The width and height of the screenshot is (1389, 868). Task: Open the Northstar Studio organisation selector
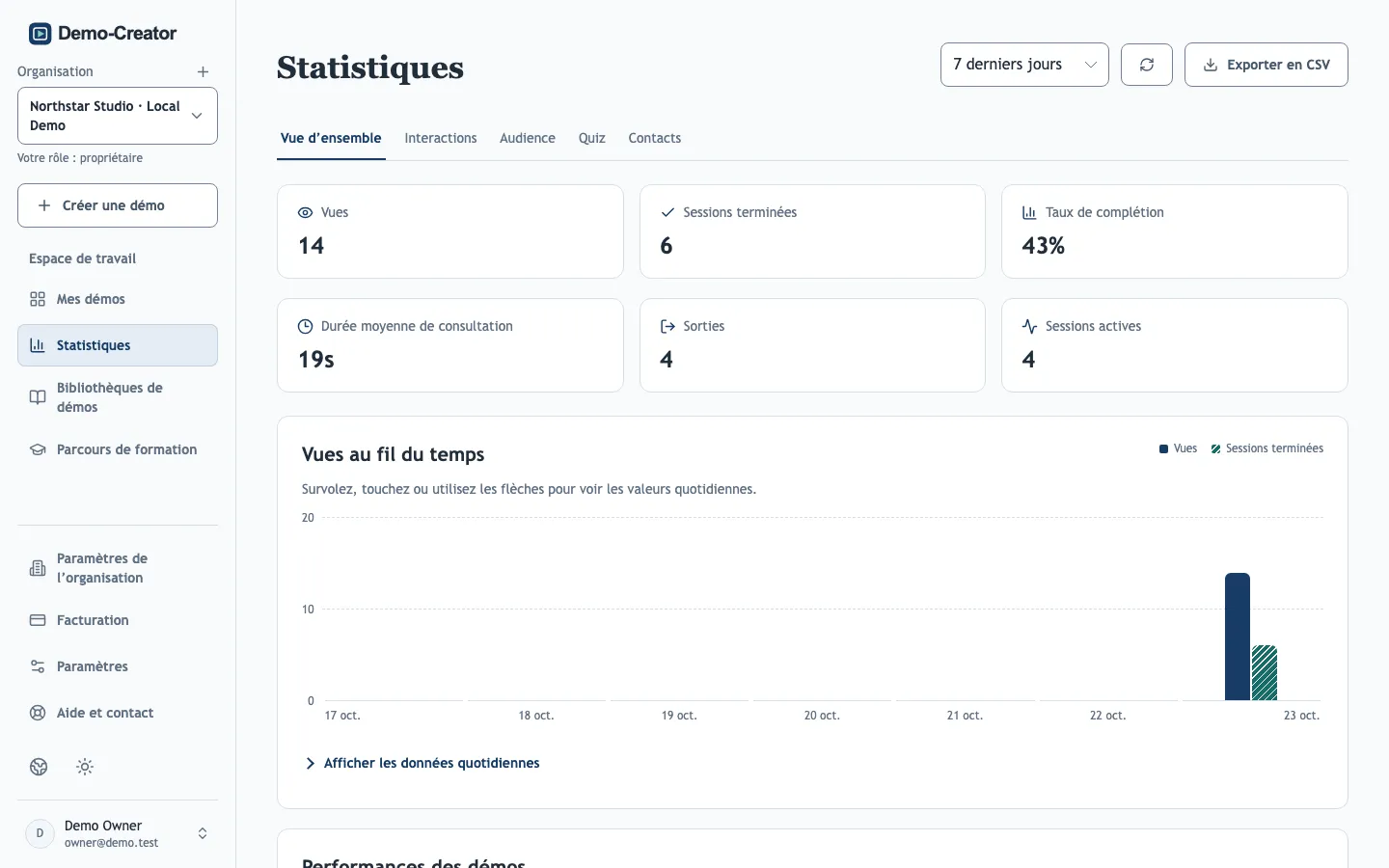pos(118,116)
